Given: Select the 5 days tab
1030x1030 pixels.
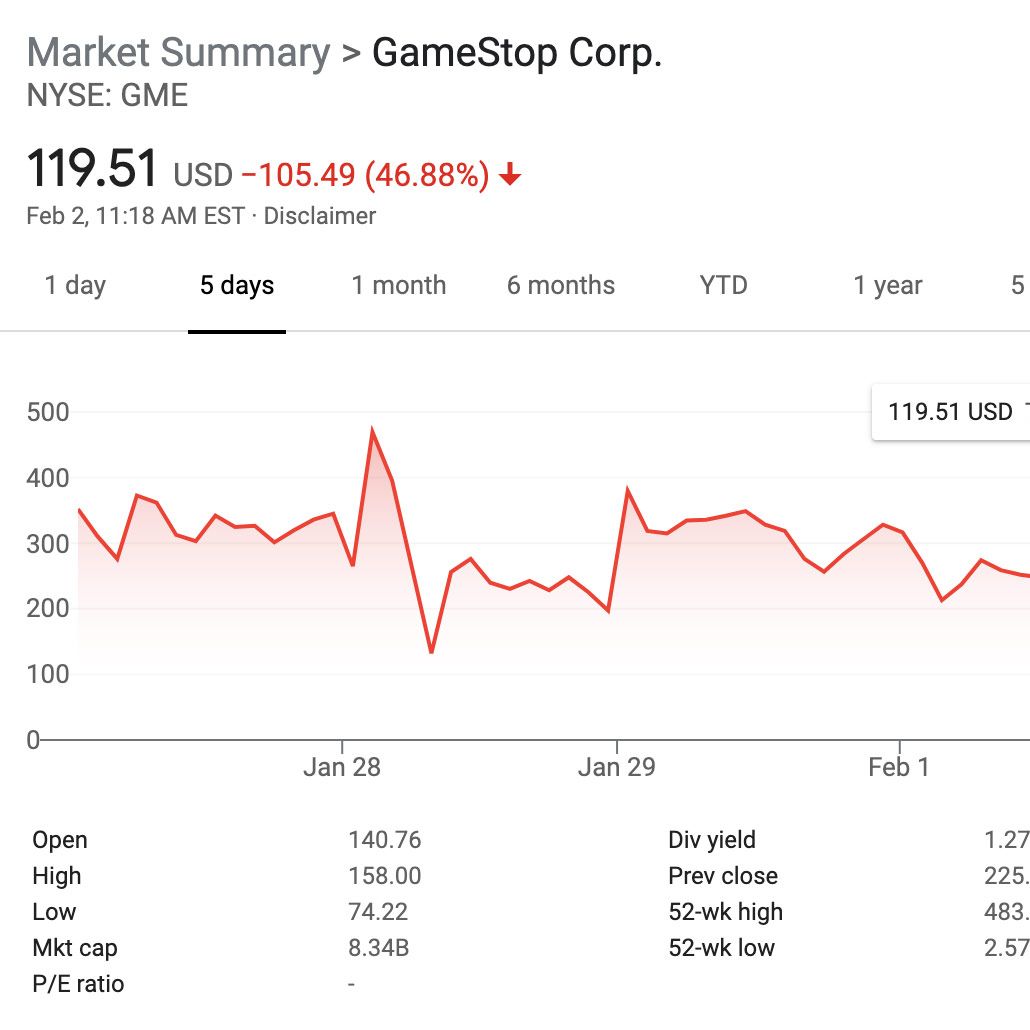Looking at the screenshot, I should coord(237,286).
